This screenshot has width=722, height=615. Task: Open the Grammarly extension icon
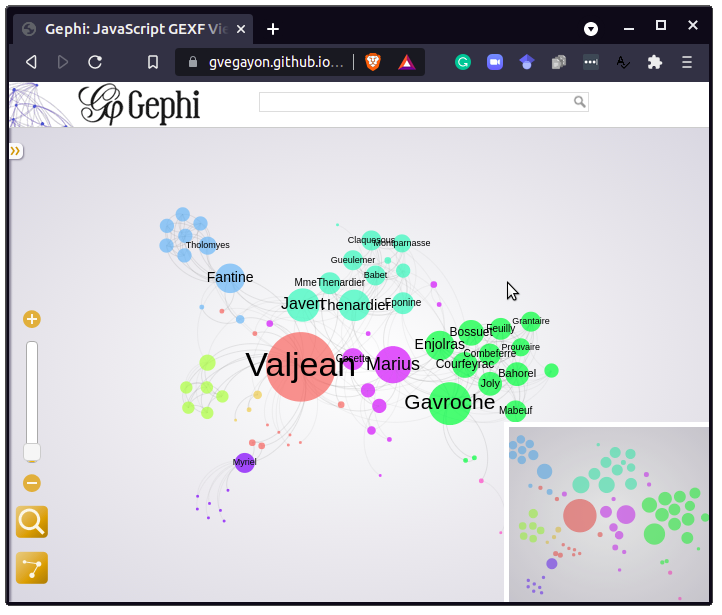(463, 62)
